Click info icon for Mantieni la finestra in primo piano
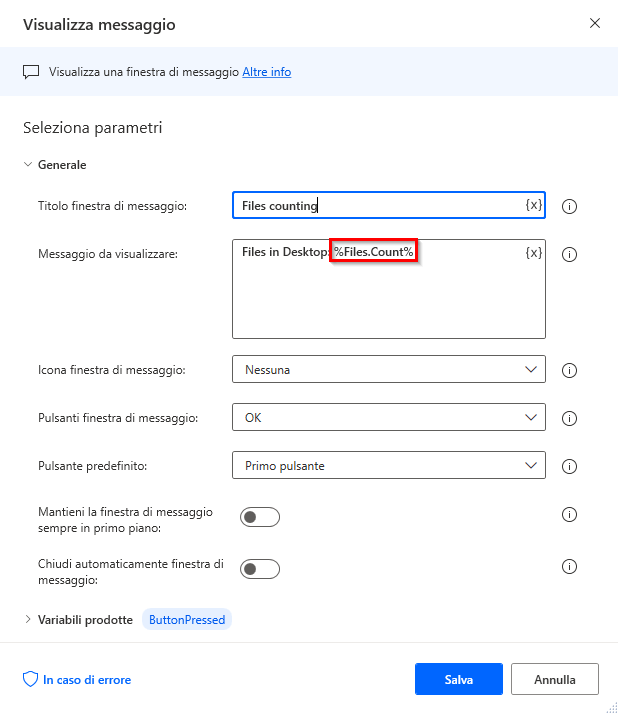The width and height of the screenshot is (618, 714). click(570, 515)
